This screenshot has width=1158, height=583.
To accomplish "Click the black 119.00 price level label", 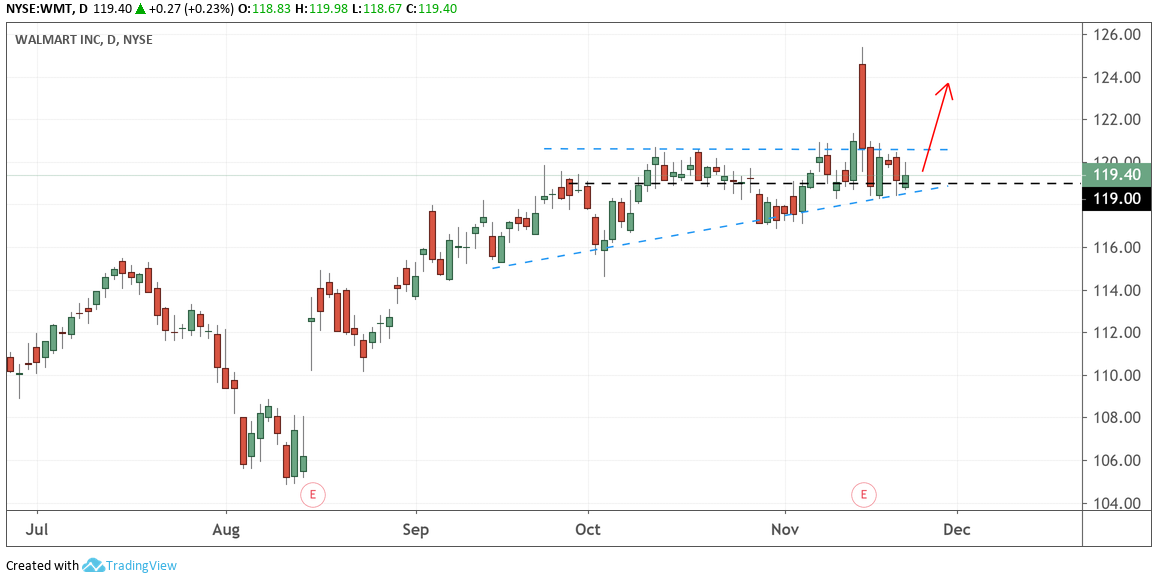I will [x=1117, y=198].
